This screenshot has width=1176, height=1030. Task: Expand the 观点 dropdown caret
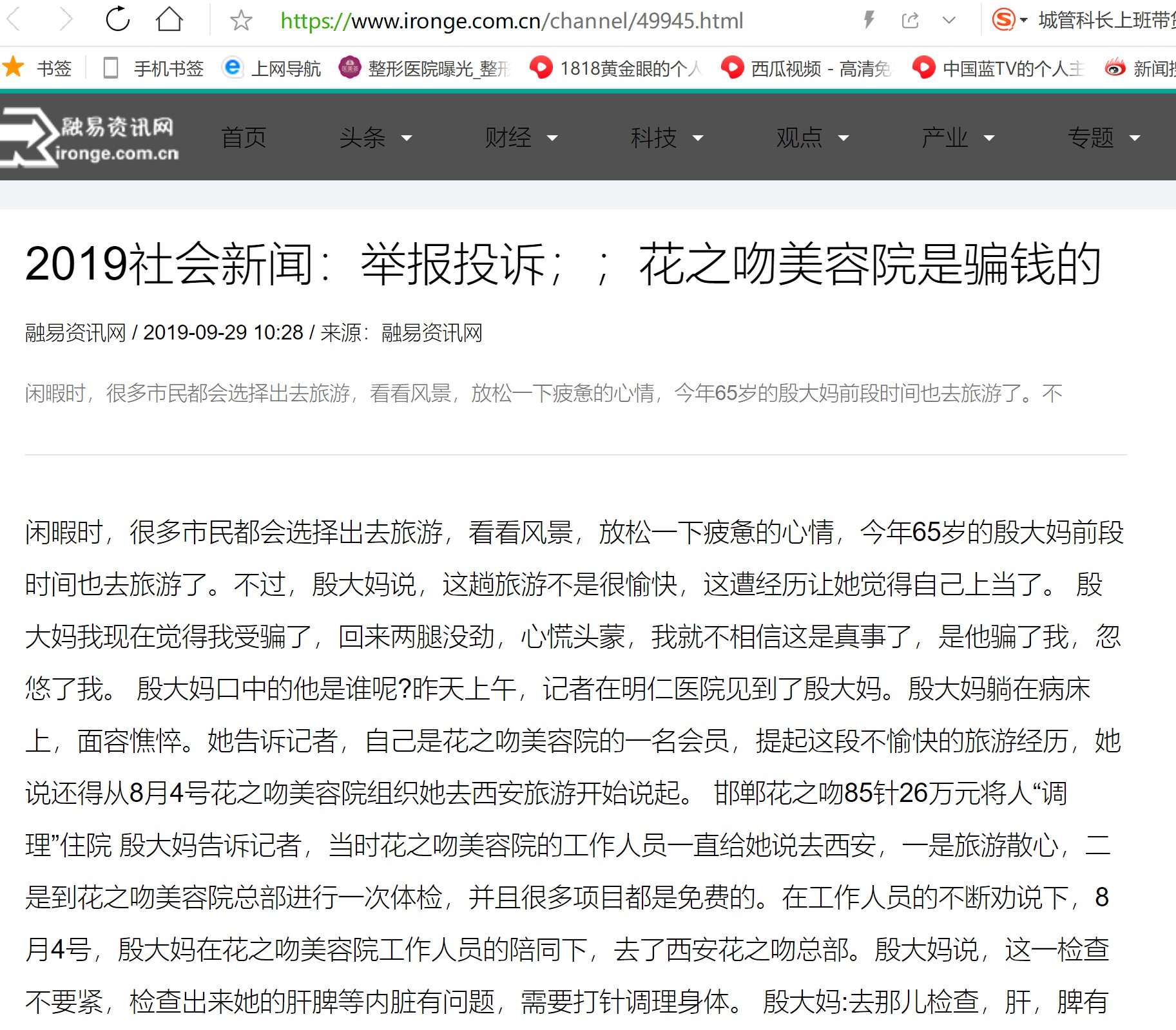(843, 138)
